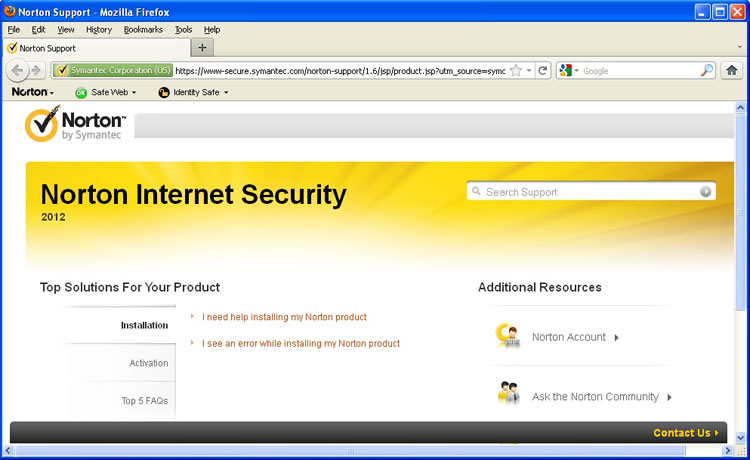This screenshot has width=750, height=460.
Task: Open the list all tabs dropdown arrow
Action: click(x=739, y=47)
